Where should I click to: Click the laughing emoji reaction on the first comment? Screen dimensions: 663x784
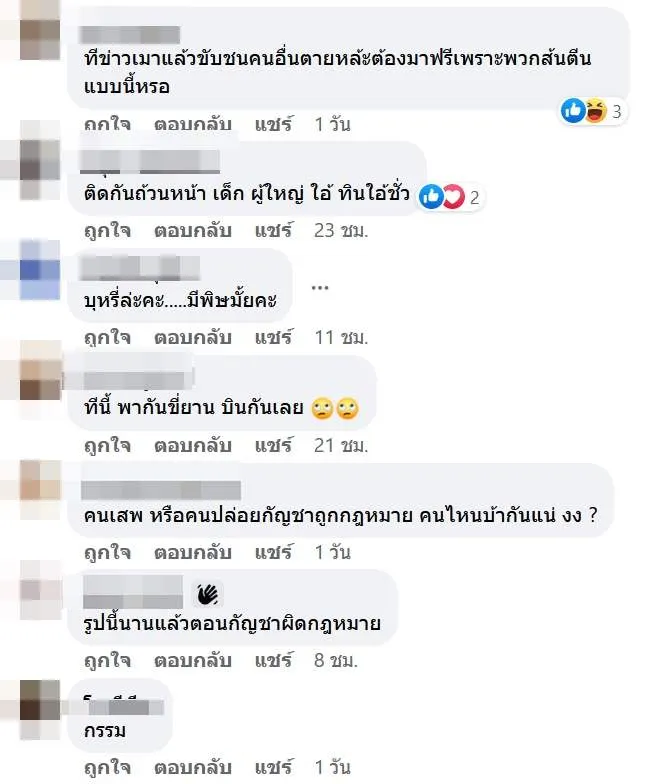click(596, 111)
